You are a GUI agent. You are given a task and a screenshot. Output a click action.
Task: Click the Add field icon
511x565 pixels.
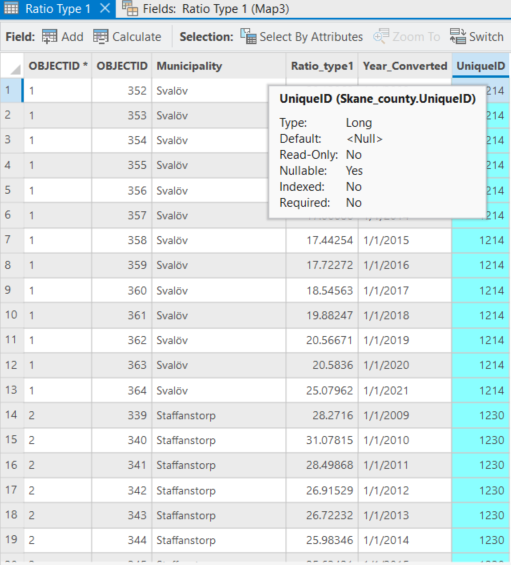pyautogui.click(x=49, y=37)
